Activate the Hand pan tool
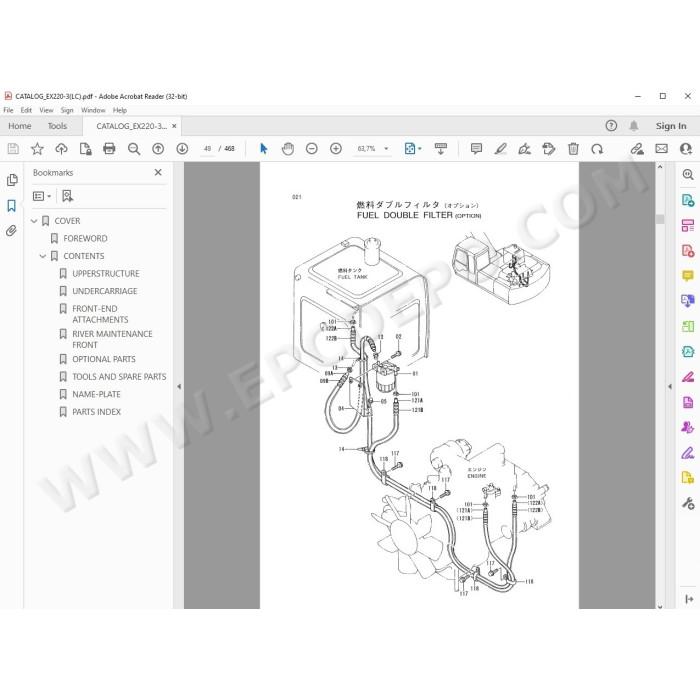The image size is (700, 700). (x=288, y=148)
